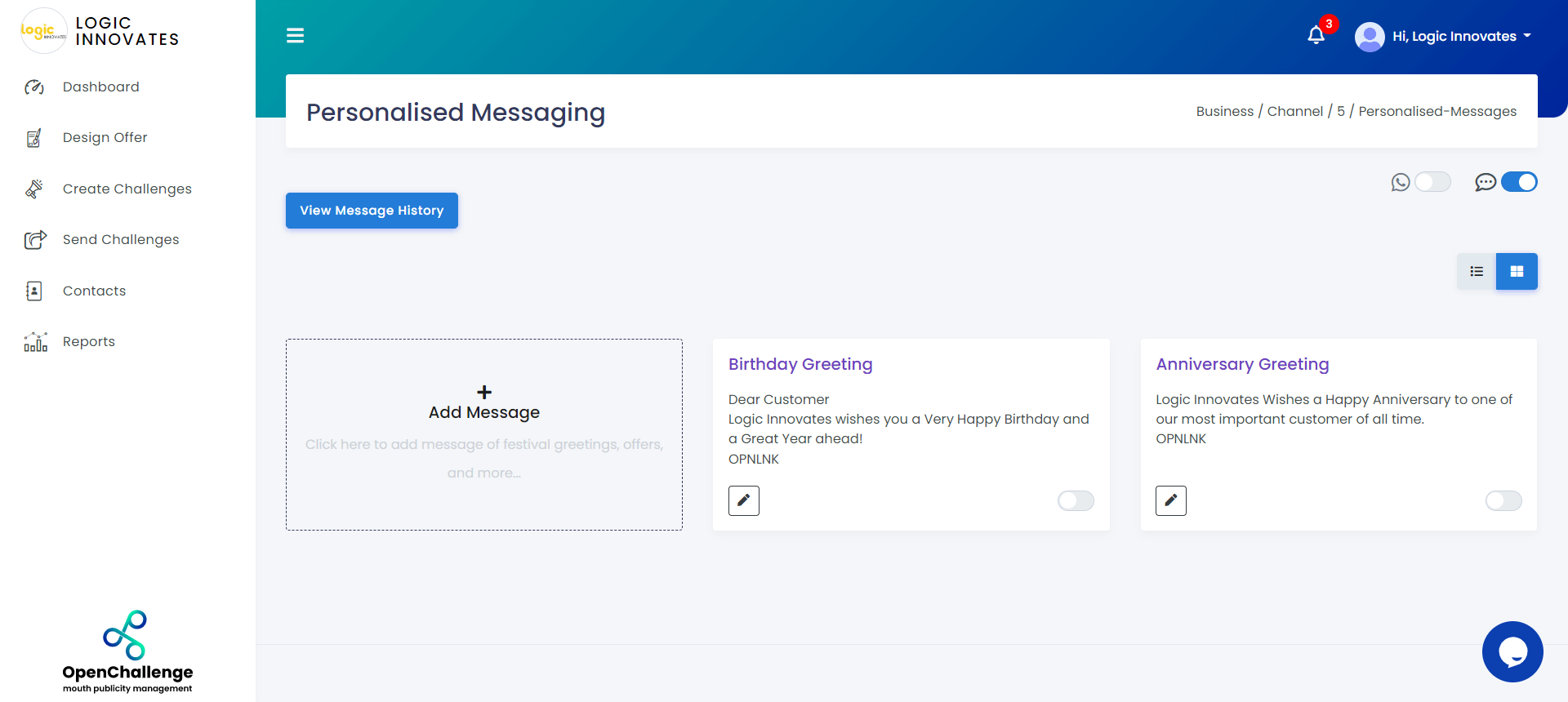Disable the SMS channel toggle

[1519, 181]
